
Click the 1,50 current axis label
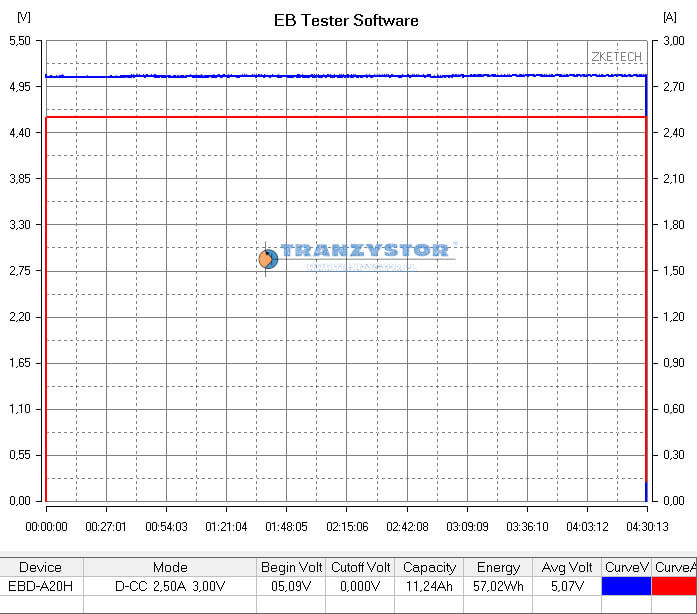click(x=674, y=271)
